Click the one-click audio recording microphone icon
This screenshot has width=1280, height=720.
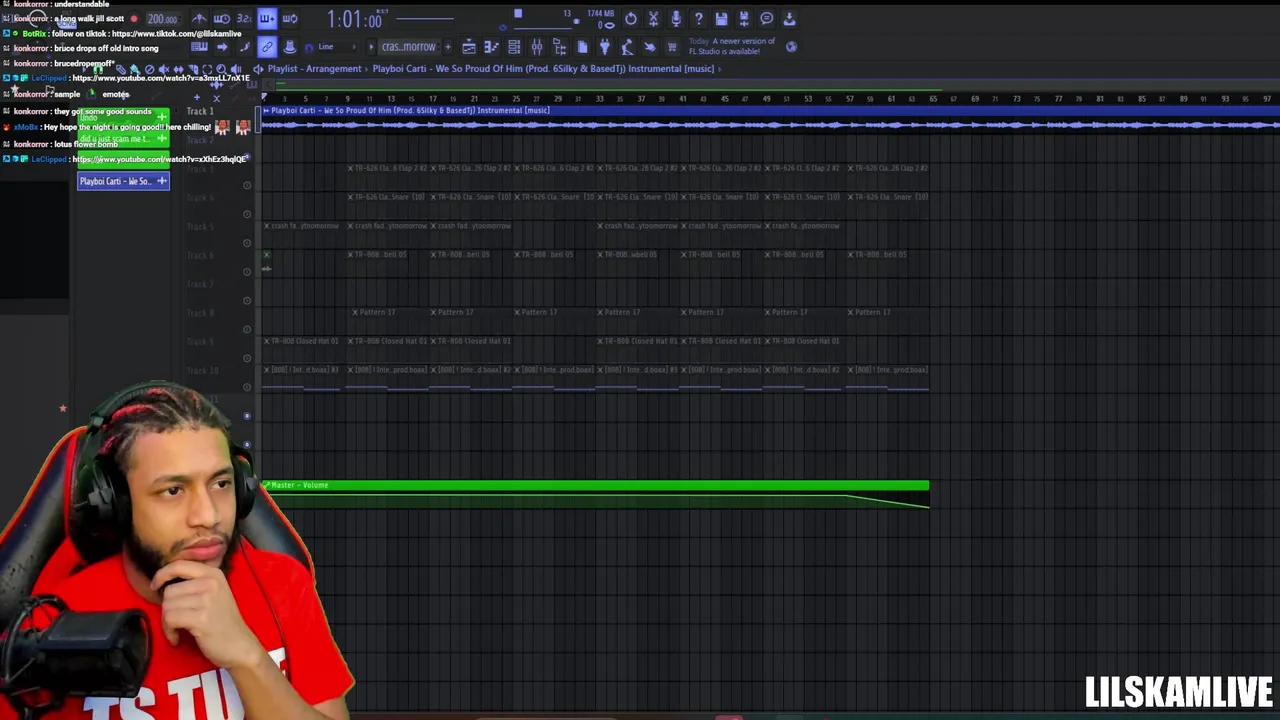point(676,19)
